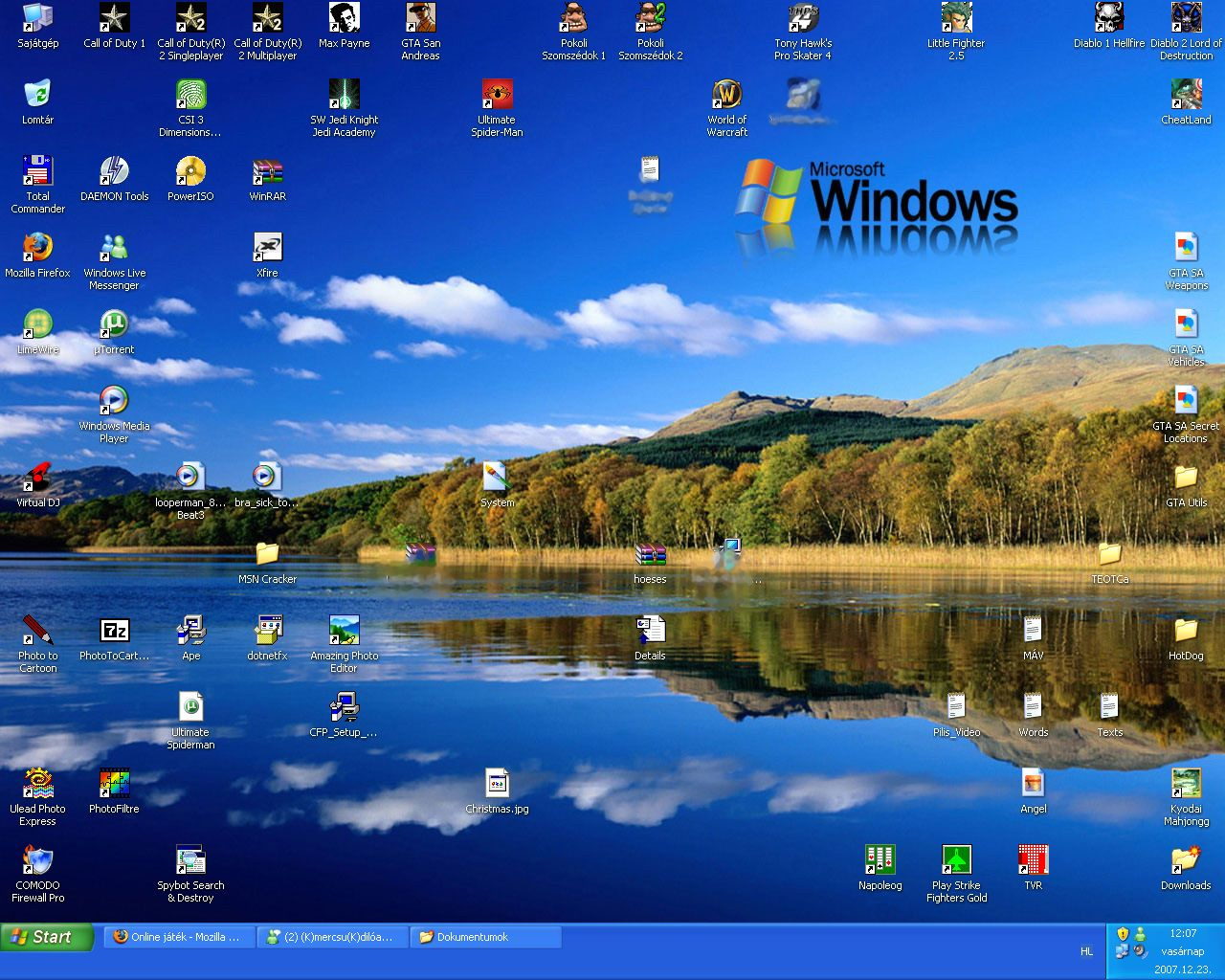This screenshot has height=980, width=1225.
Task: Open the Downloads folder shortcut
Action: 1186,869
